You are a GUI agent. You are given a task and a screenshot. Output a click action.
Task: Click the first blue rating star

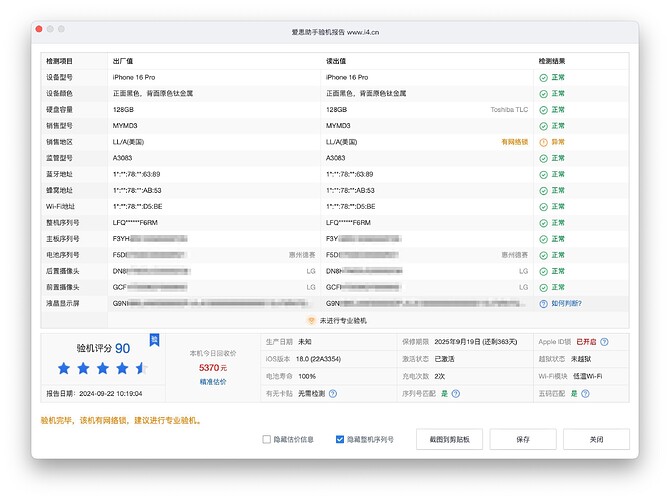[x=64, y=368]
